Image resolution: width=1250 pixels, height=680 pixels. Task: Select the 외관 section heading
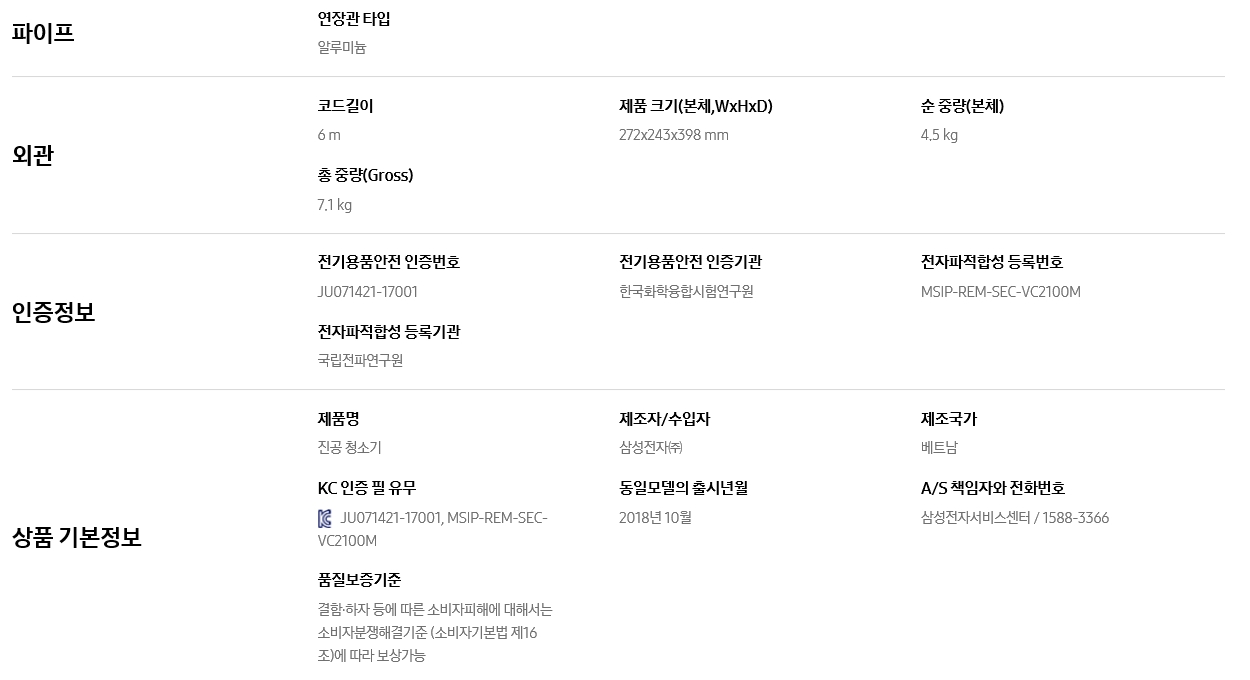33,155
